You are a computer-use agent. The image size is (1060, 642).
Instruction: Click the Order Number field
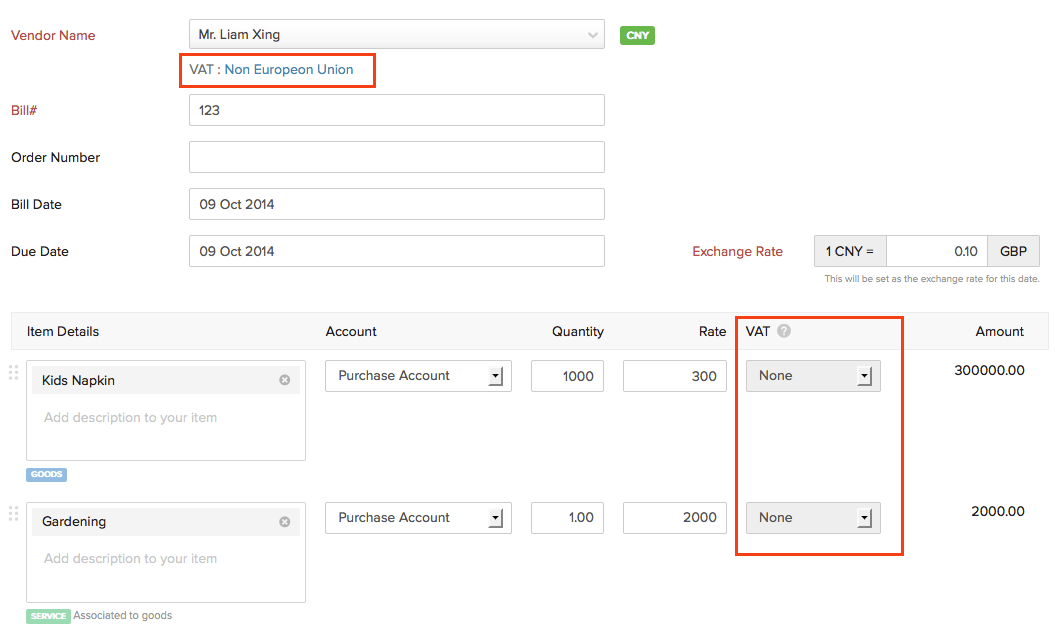(x=397, y=157)
